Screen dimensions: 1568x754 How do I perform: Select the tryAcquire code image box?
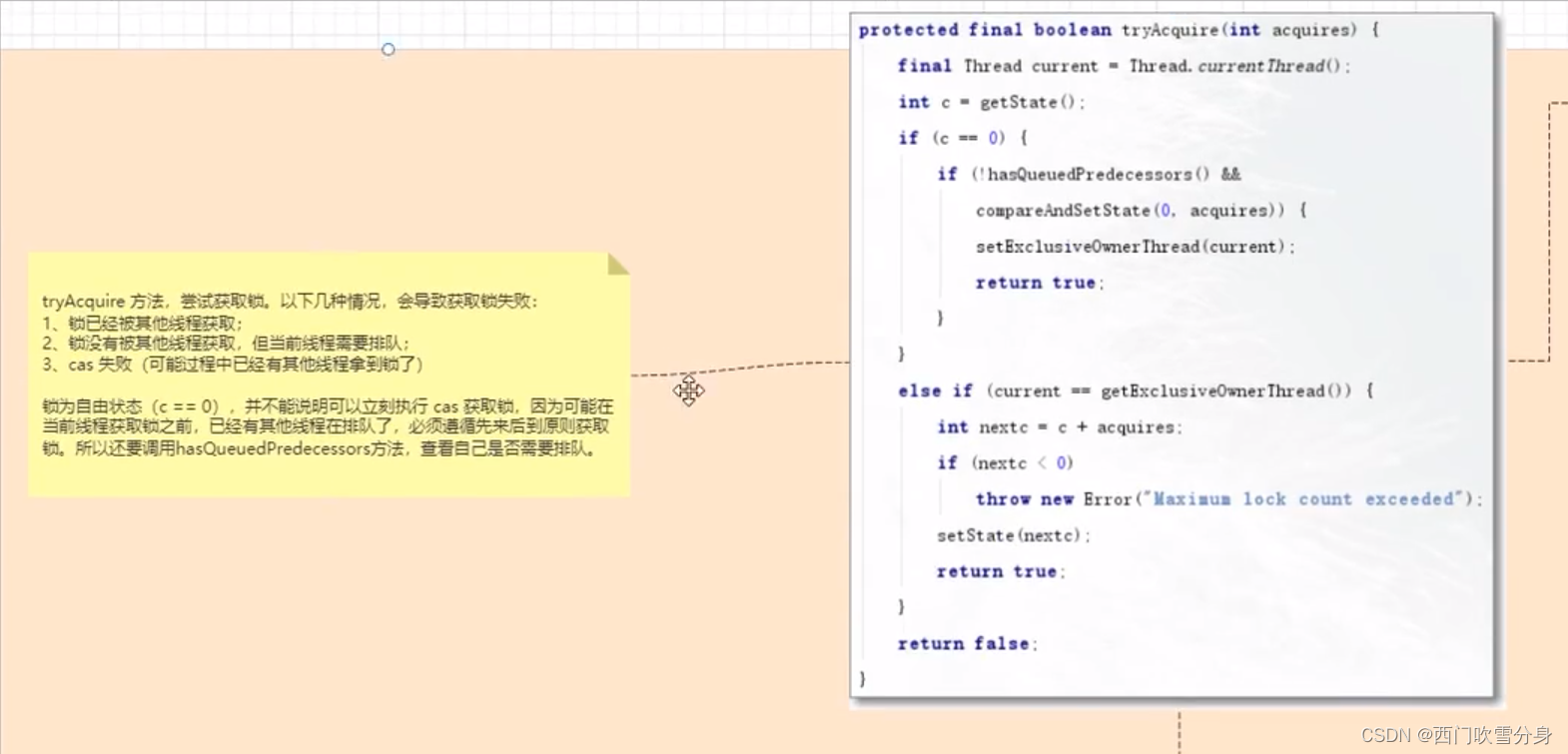[x=1172, y=355]
